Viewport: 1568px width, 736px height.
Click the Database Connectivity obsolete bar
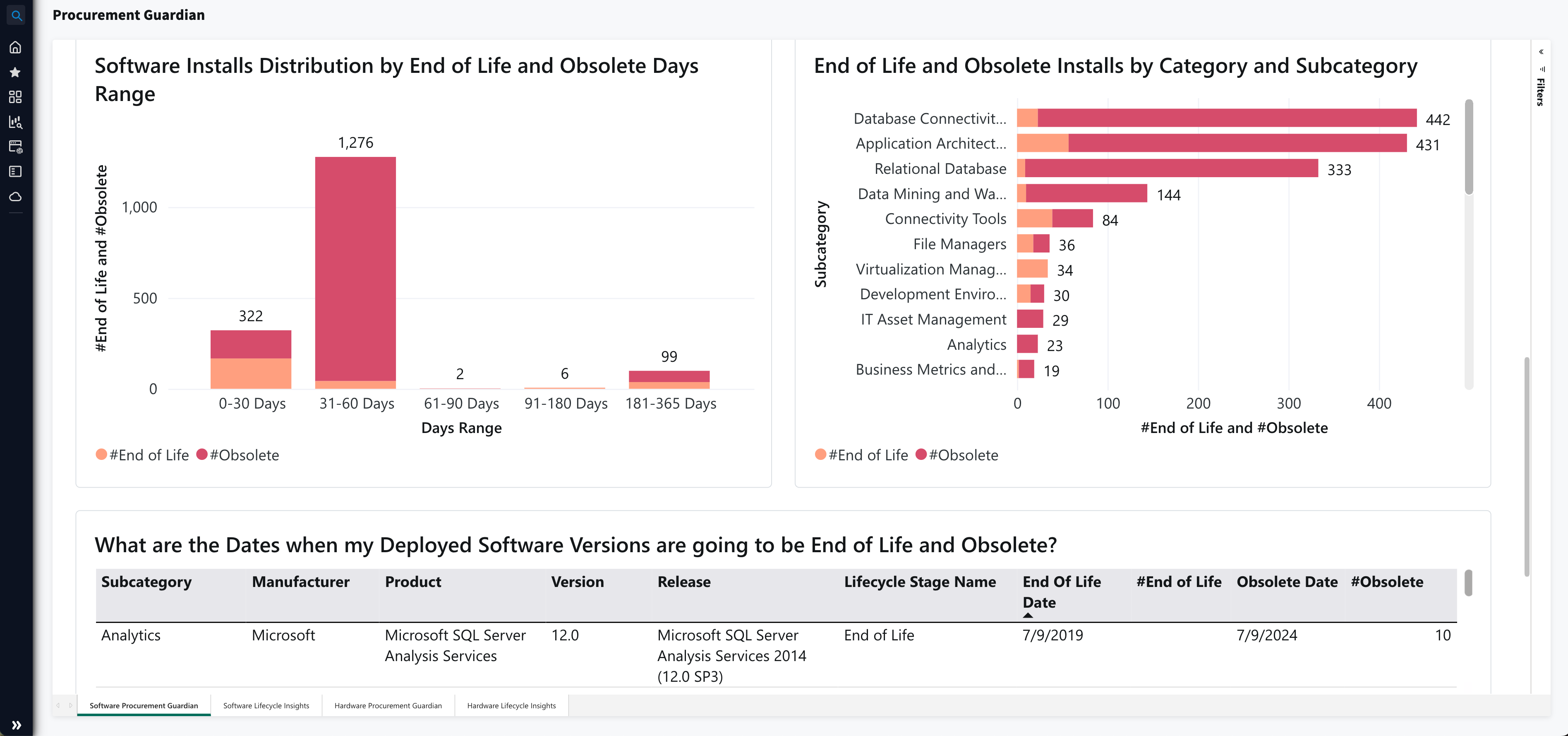point(1227,118)
